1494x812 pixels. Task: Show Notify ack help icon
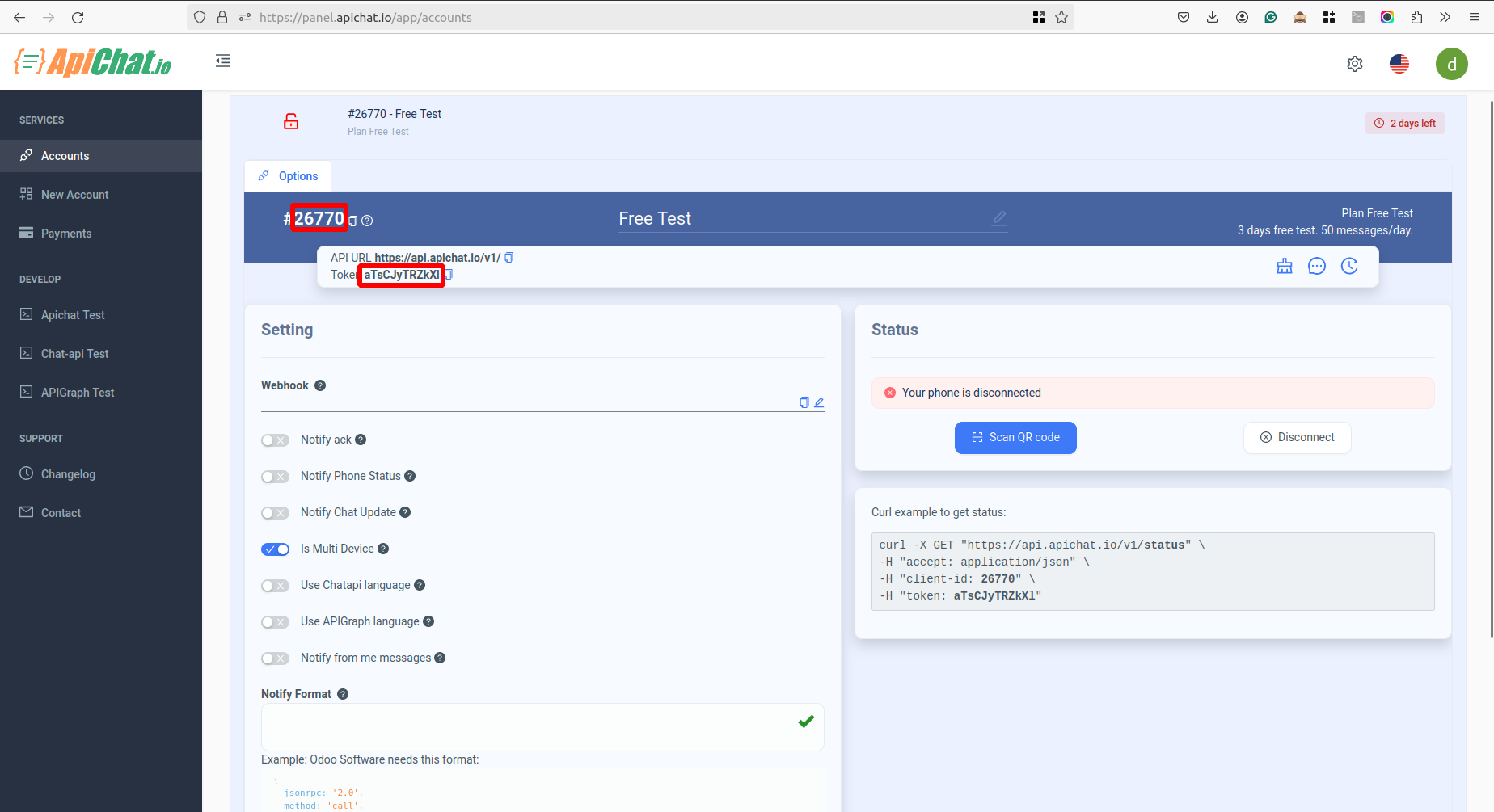point(361,440)
